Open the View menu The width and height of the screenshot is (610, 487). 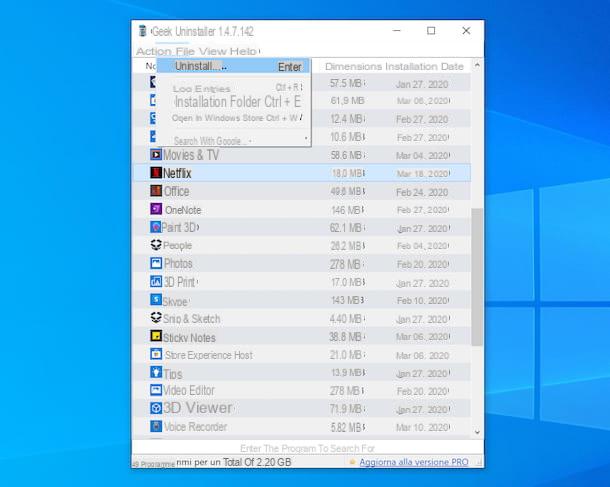213,51
